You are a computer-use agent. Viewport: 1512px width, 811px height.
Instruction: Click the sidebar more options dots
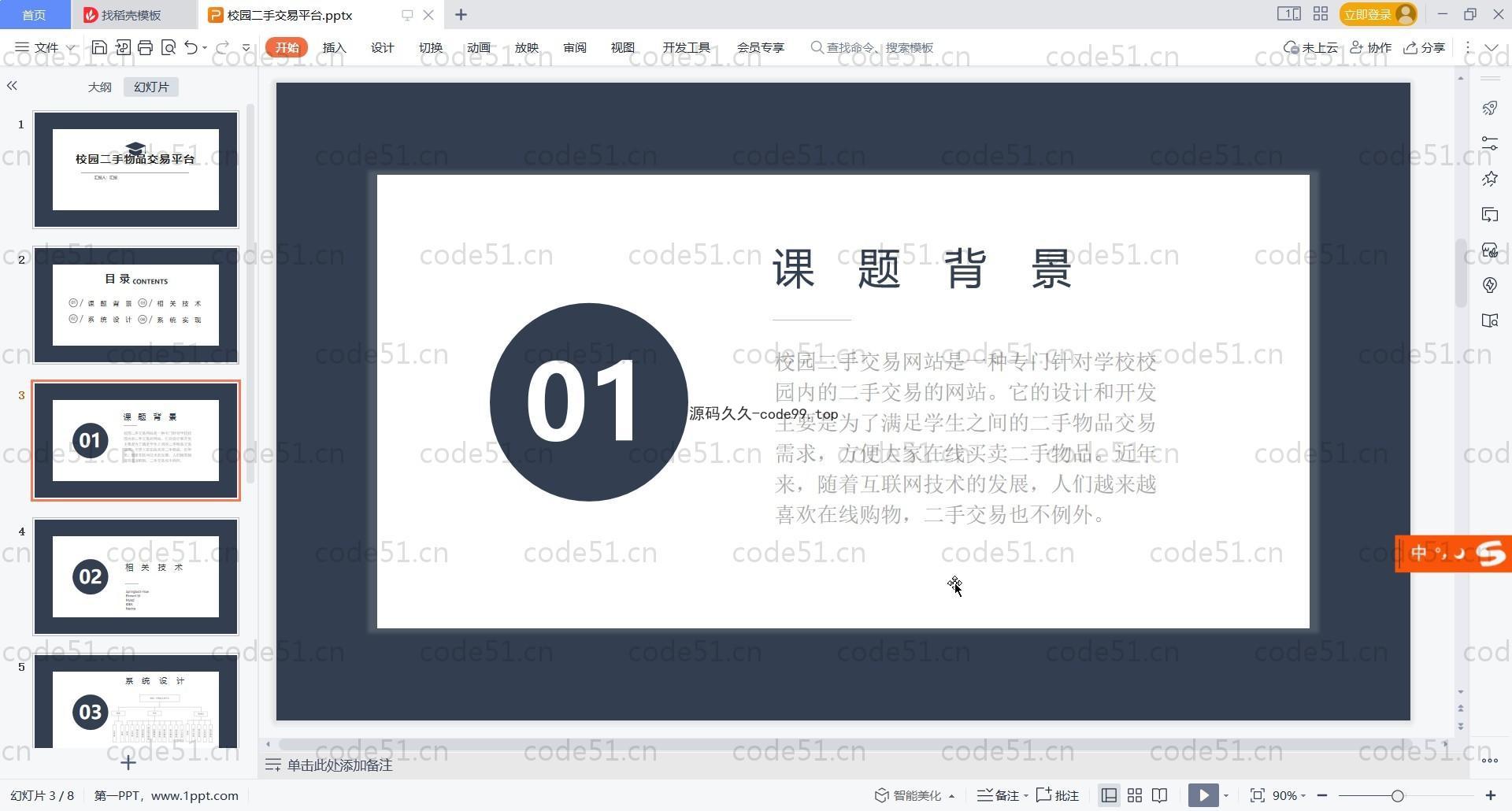pyautogui.click(x=1489, y=761)
